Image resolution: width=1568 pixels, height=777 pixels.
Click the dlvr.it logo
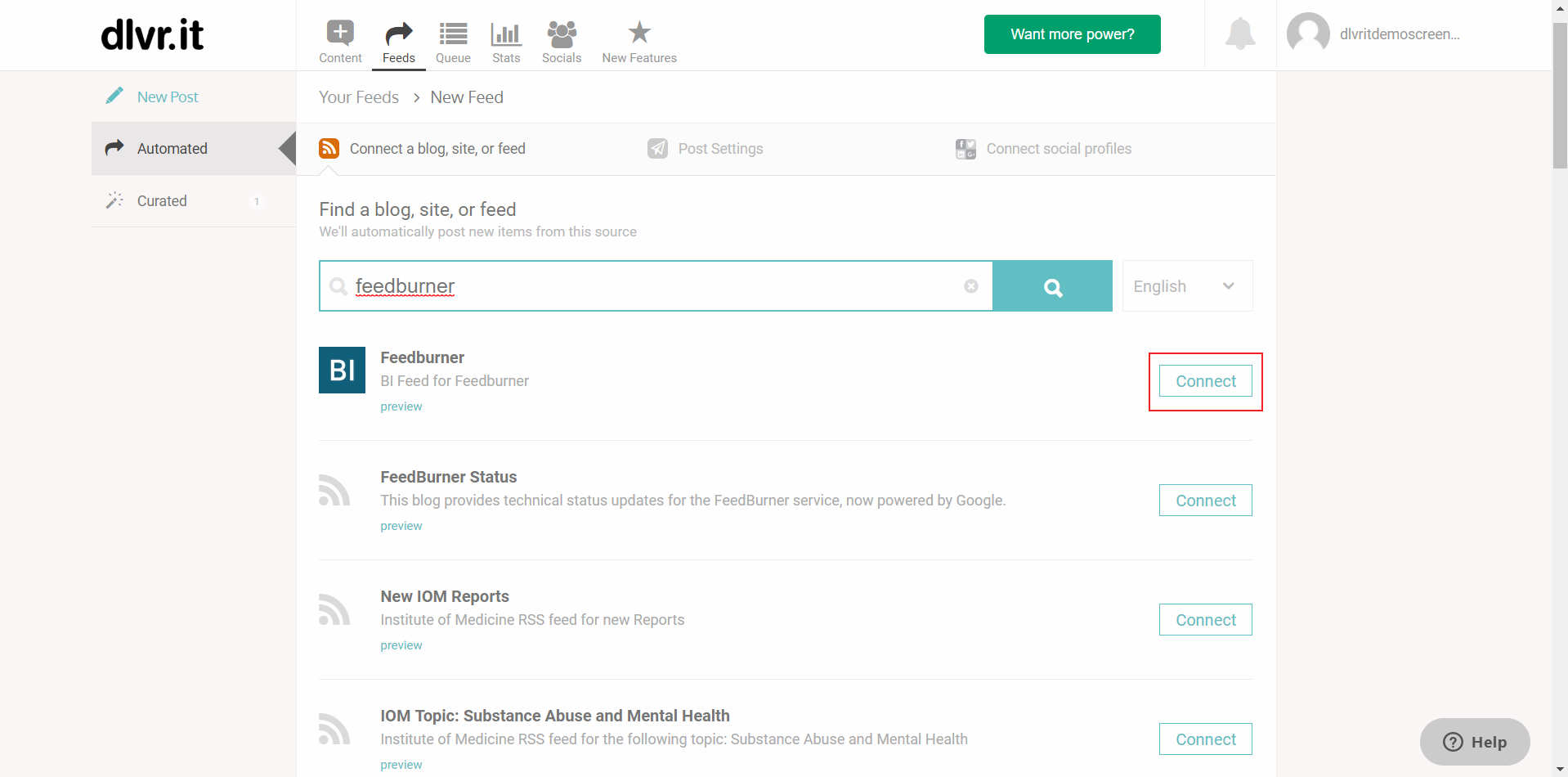click(x=152, y=34)
